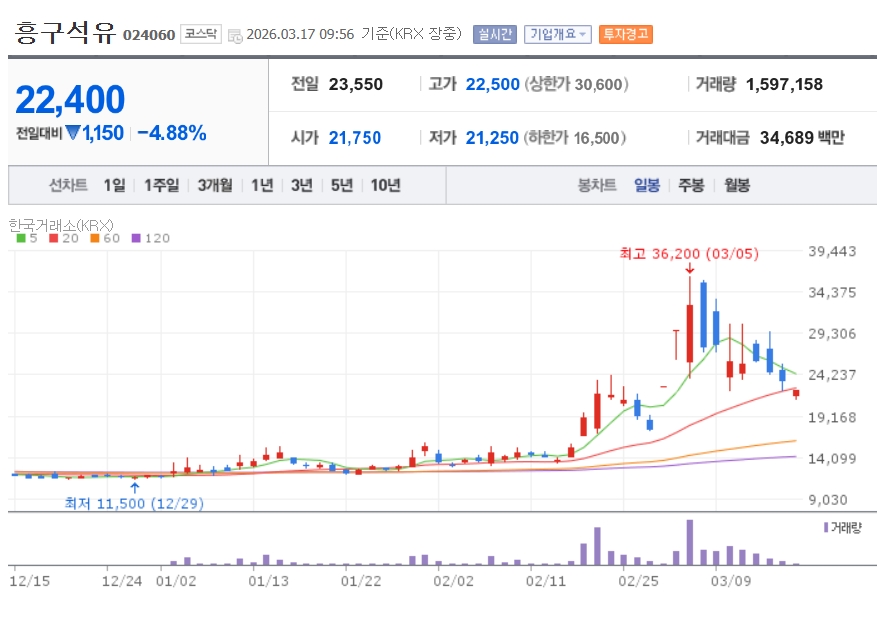Click the orange 60-day moving average swatch
Image resolution: width=877 pixels, height=626 pixels.
95,238
